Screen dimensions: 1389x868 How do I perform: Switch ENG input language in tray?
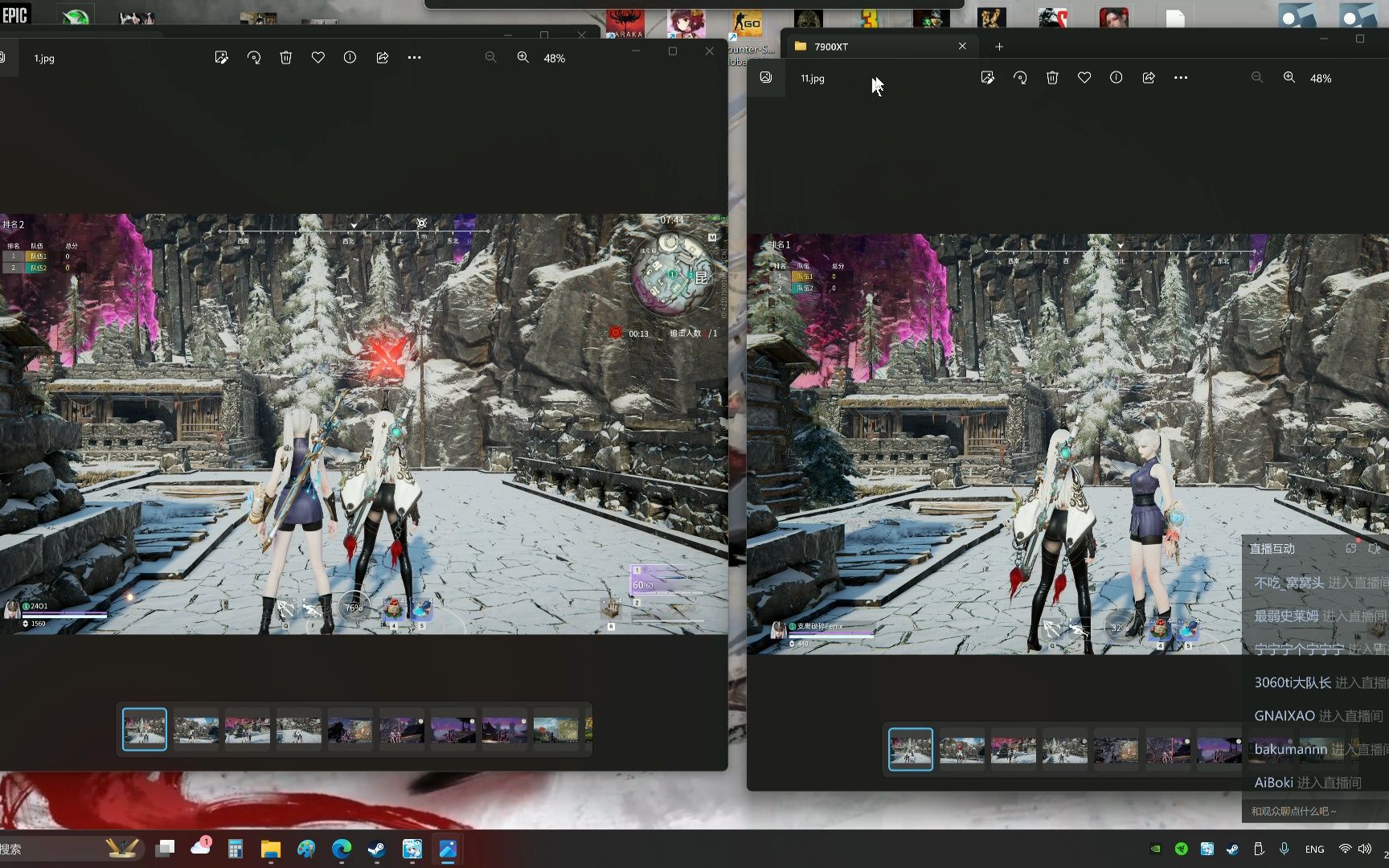coord(1315,849)
